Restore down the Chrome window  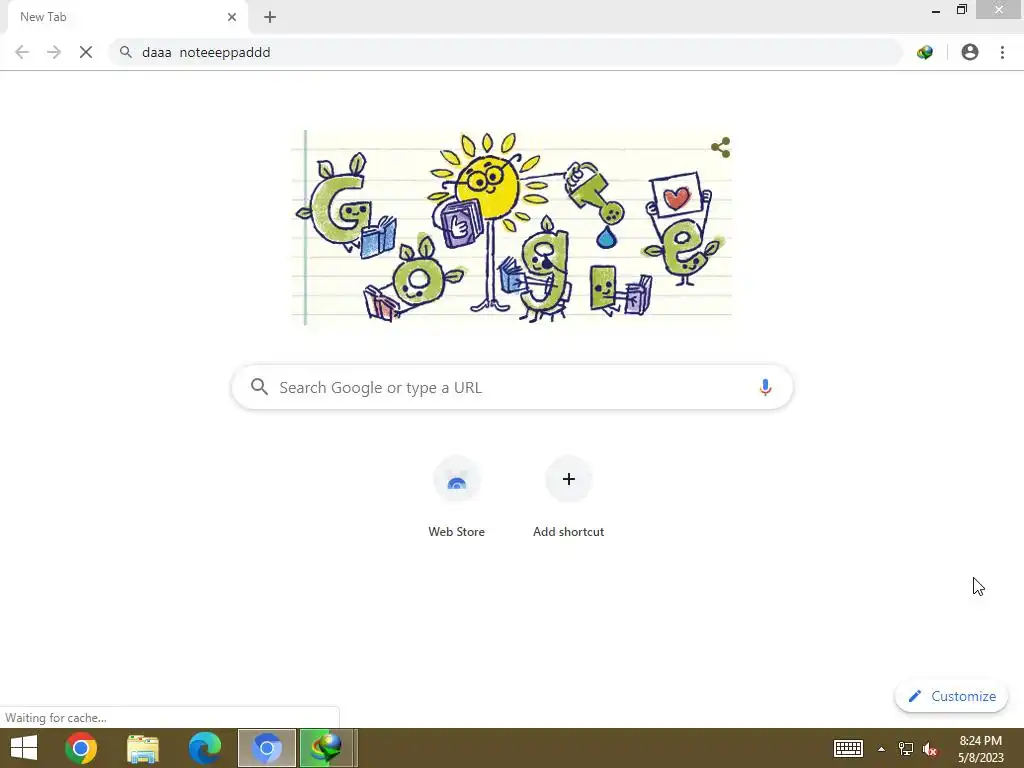pyautogui.click(x=962, y=10)
